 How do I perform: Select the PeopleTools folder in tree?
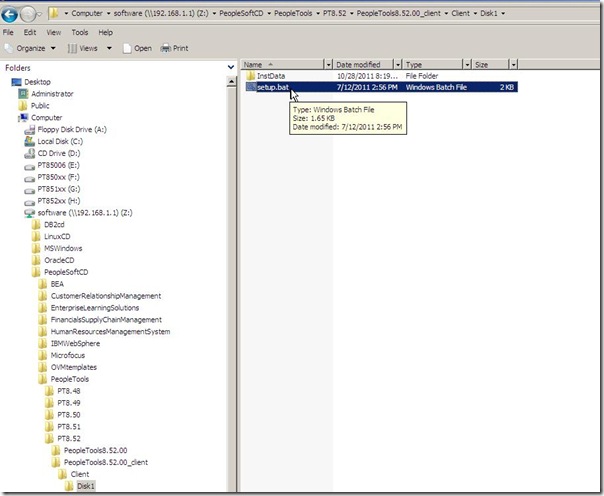69,379
